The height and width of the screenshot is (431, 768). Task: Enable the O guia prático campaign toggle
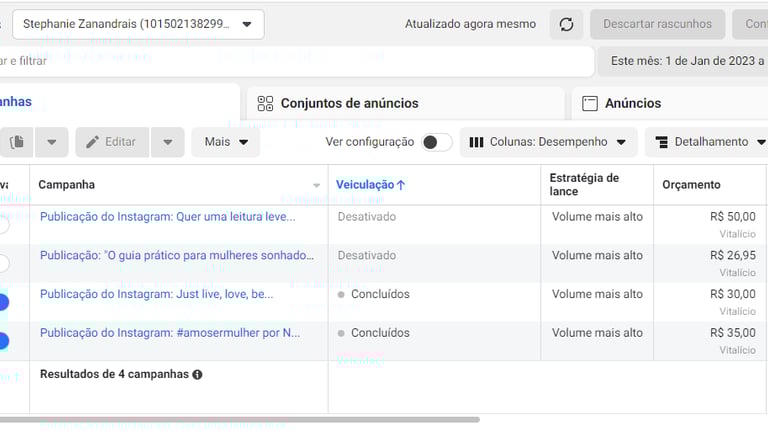tap(3, 263)
